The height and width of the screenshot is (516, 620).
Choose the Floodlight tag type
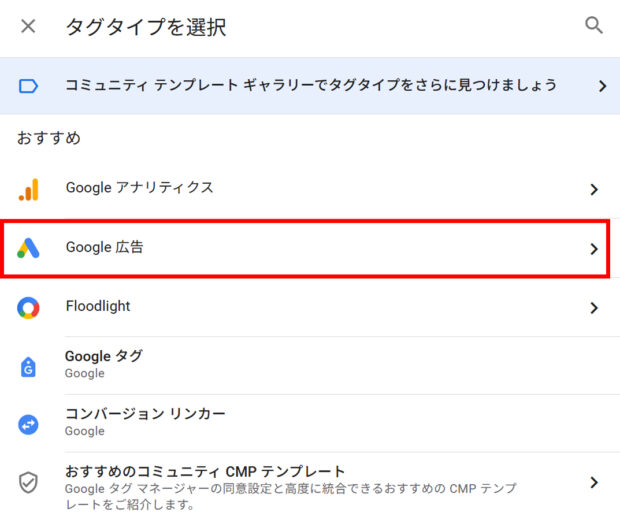tap(98, 306)
